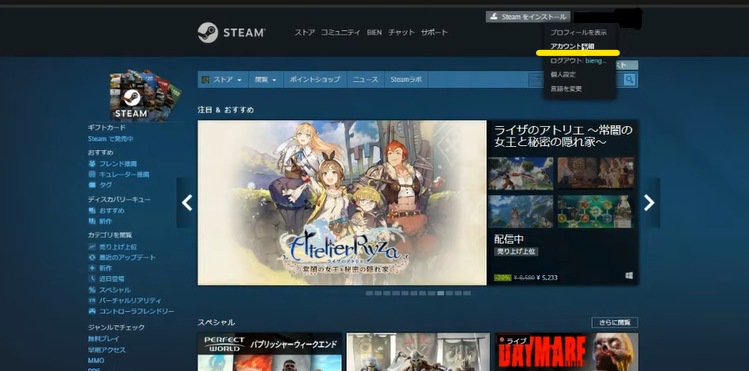
Task: Click the search magnifier icon
Action: (x=630, y=80)
